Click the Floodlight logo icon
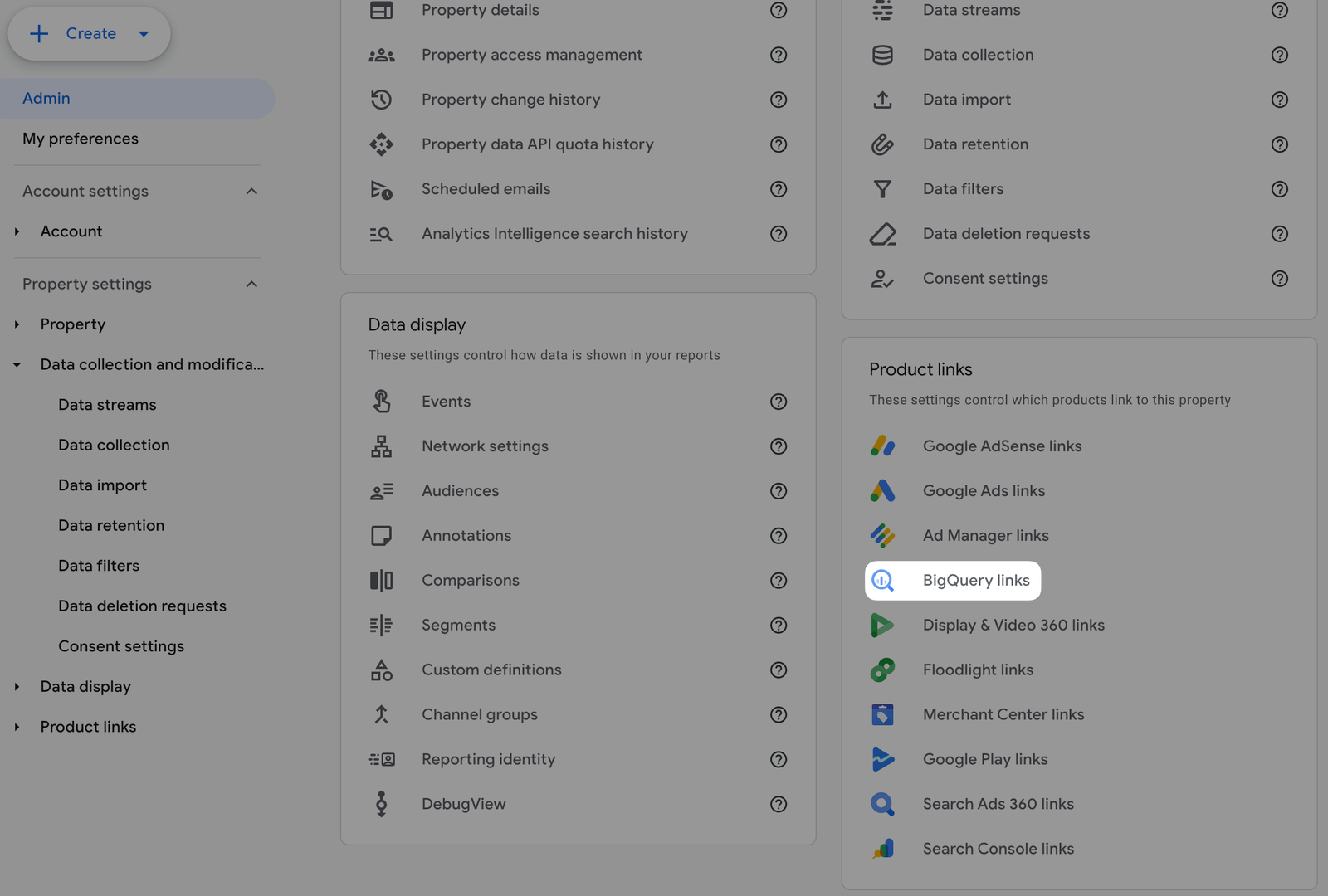Screen dimensions: 1328x896 coord(882,670)
